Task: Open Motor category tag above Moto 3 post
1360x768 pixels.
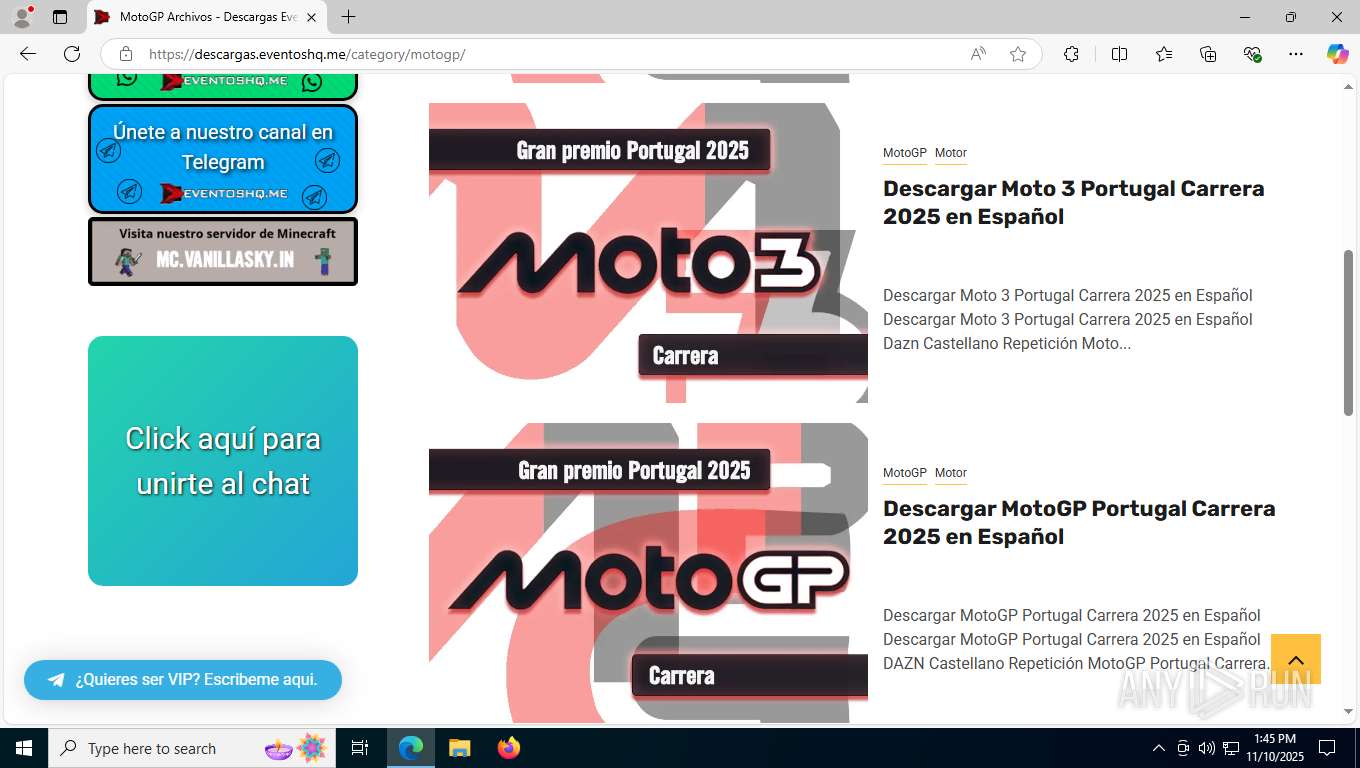Action: click(x=951, y=153)
